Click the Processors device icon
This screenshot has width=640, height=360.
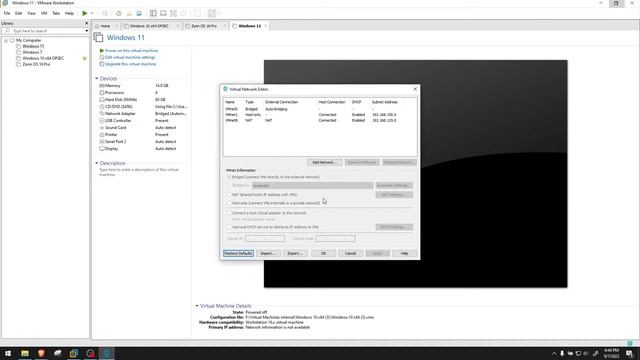pos(102,93)
